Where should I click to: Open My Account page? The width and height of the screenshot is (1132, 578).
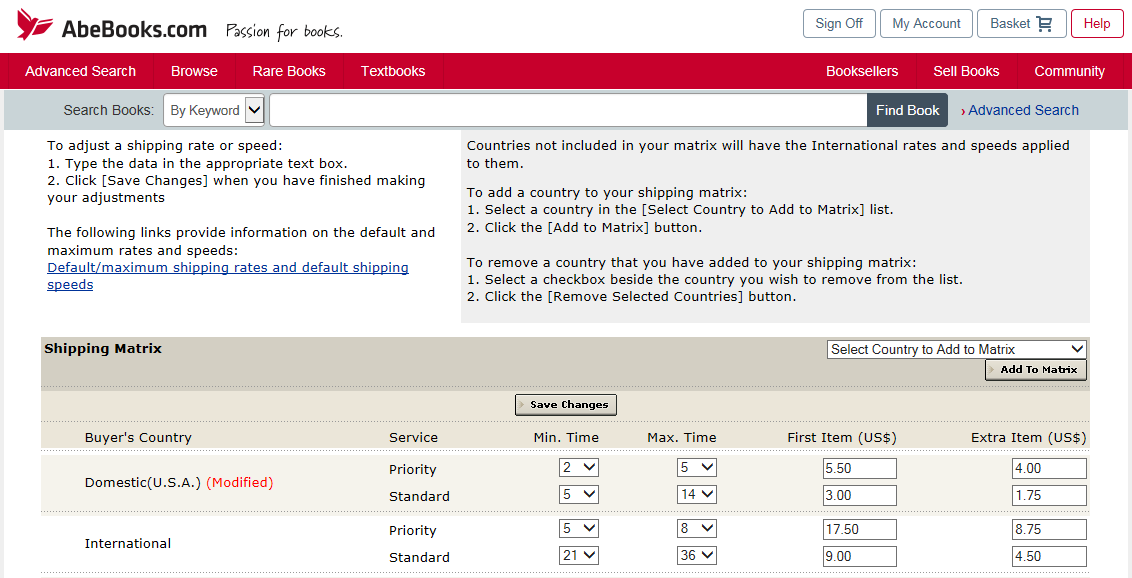tap(926, 24)
